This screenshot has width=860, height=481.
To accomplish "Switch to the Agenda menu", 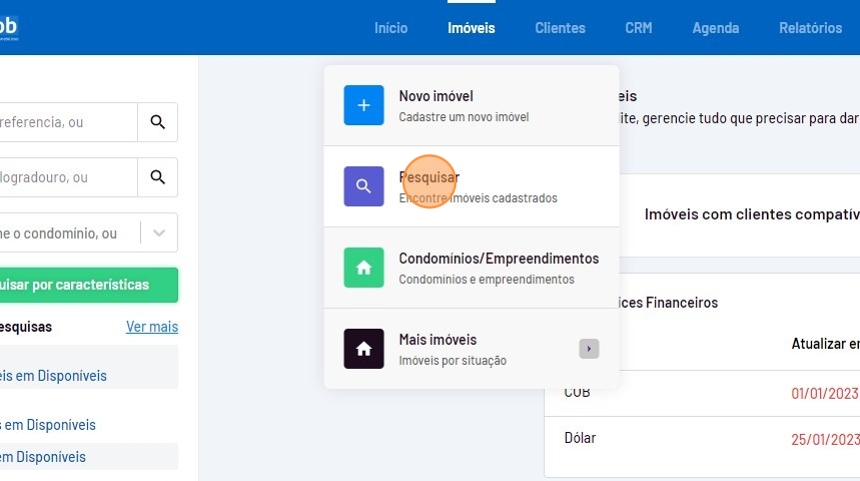I will tap(715, 28).
